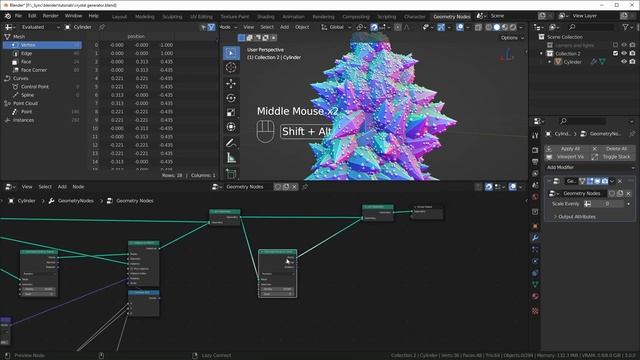Open the outliner filter dropdown

pyautogui.click(x=627, y=27)
